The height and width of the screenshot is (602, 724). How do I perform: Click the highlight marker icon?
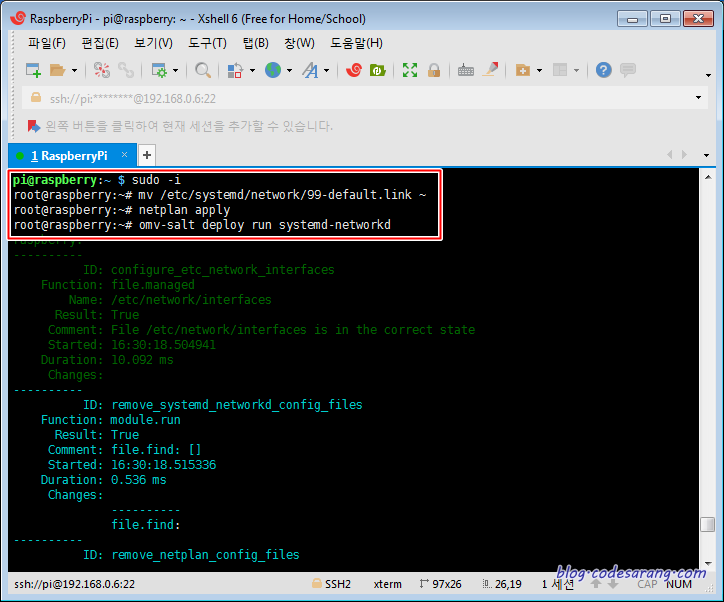pos(490,70)
